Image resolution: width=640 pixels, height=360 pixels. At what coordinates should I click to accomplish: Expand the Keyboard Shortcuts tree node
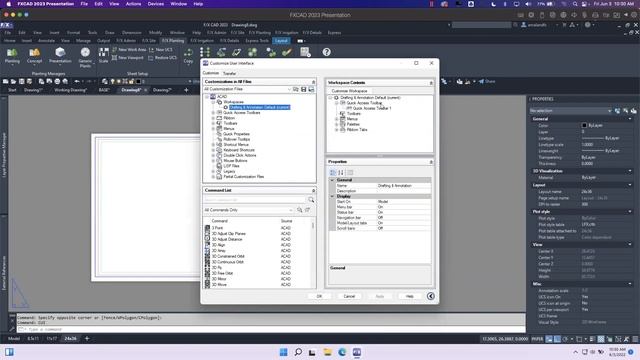coord(213,150)
